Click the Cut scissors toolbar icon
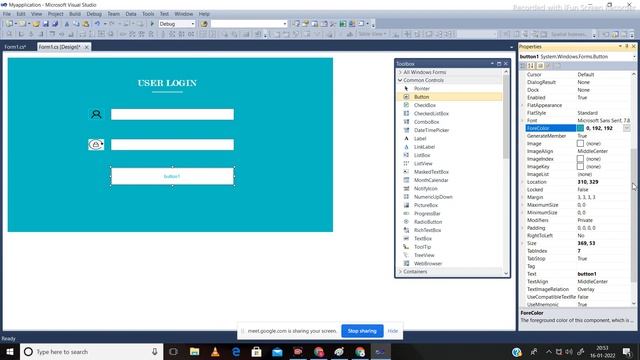The image size is (640, 360). [x=67, y=24]
